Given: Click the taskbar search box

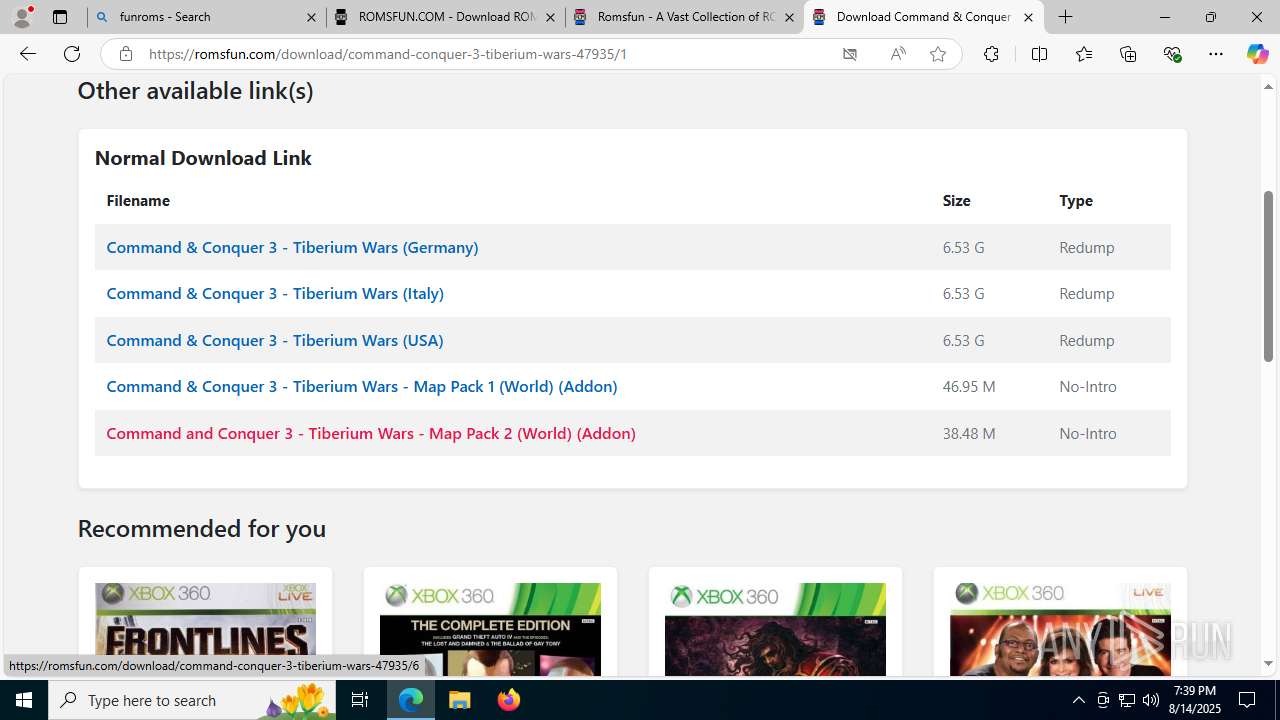Looking at the screenshot, I should 192,700.
